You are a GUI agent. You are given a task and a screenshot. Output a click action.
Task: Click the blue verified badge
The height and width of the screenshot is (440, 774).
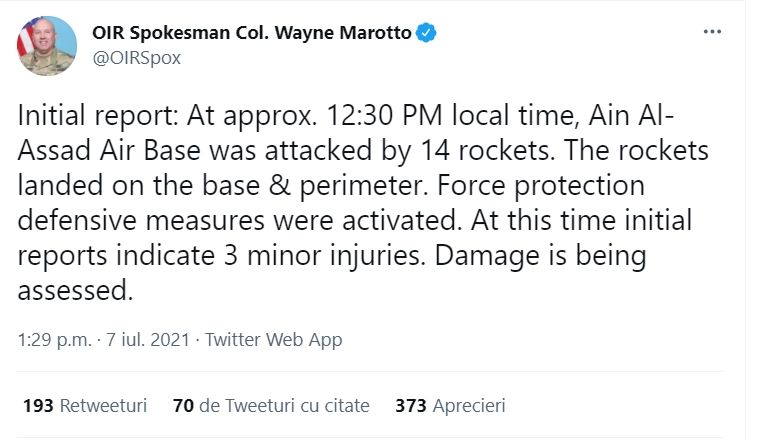point(427,33)
